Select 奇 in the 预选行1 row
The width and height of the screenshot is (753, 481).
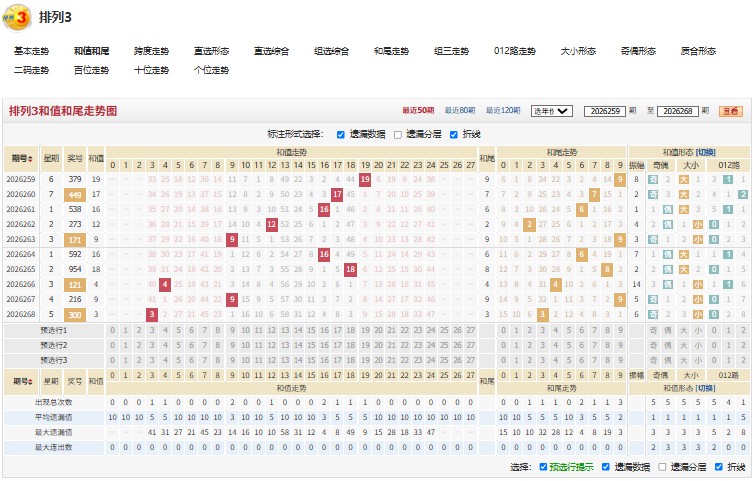(x=653, y=330)
